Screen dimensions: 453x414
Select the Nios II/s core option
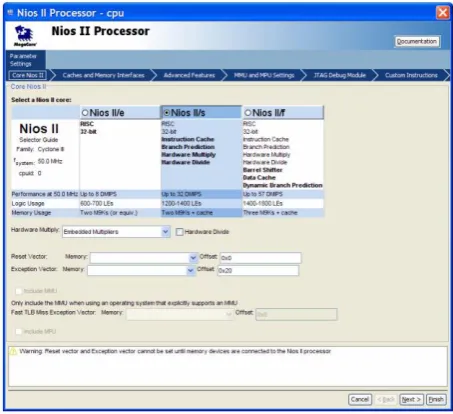(167, 113)
